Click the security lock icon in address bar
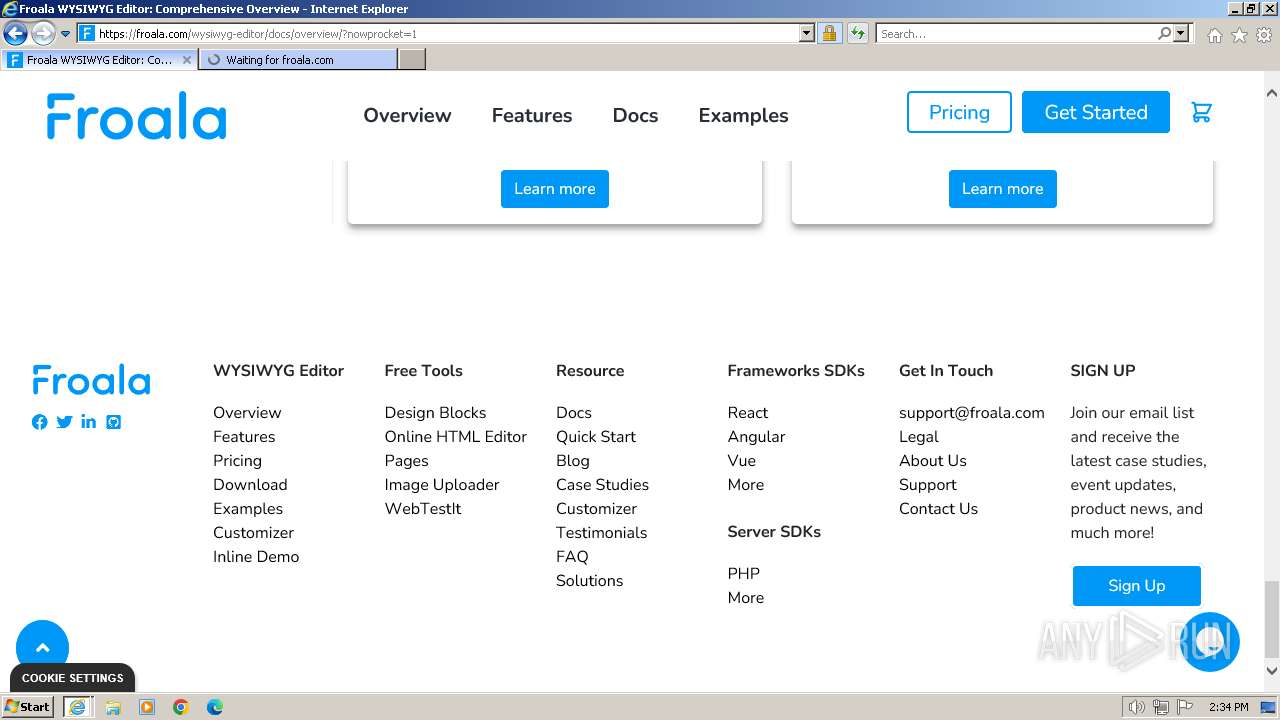 [829, 33]
